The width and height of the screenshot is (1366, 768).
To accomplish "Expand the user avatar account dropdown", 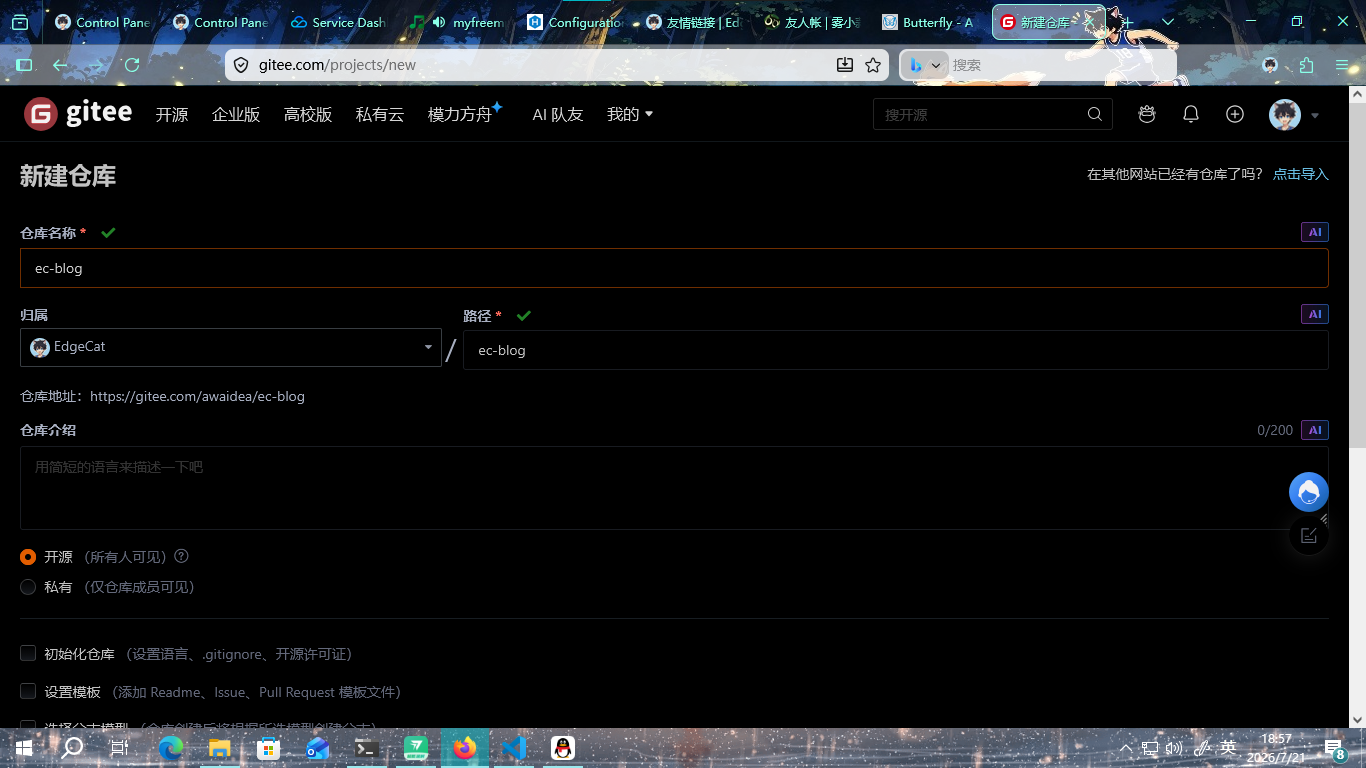I will (x=1295, y=115).
